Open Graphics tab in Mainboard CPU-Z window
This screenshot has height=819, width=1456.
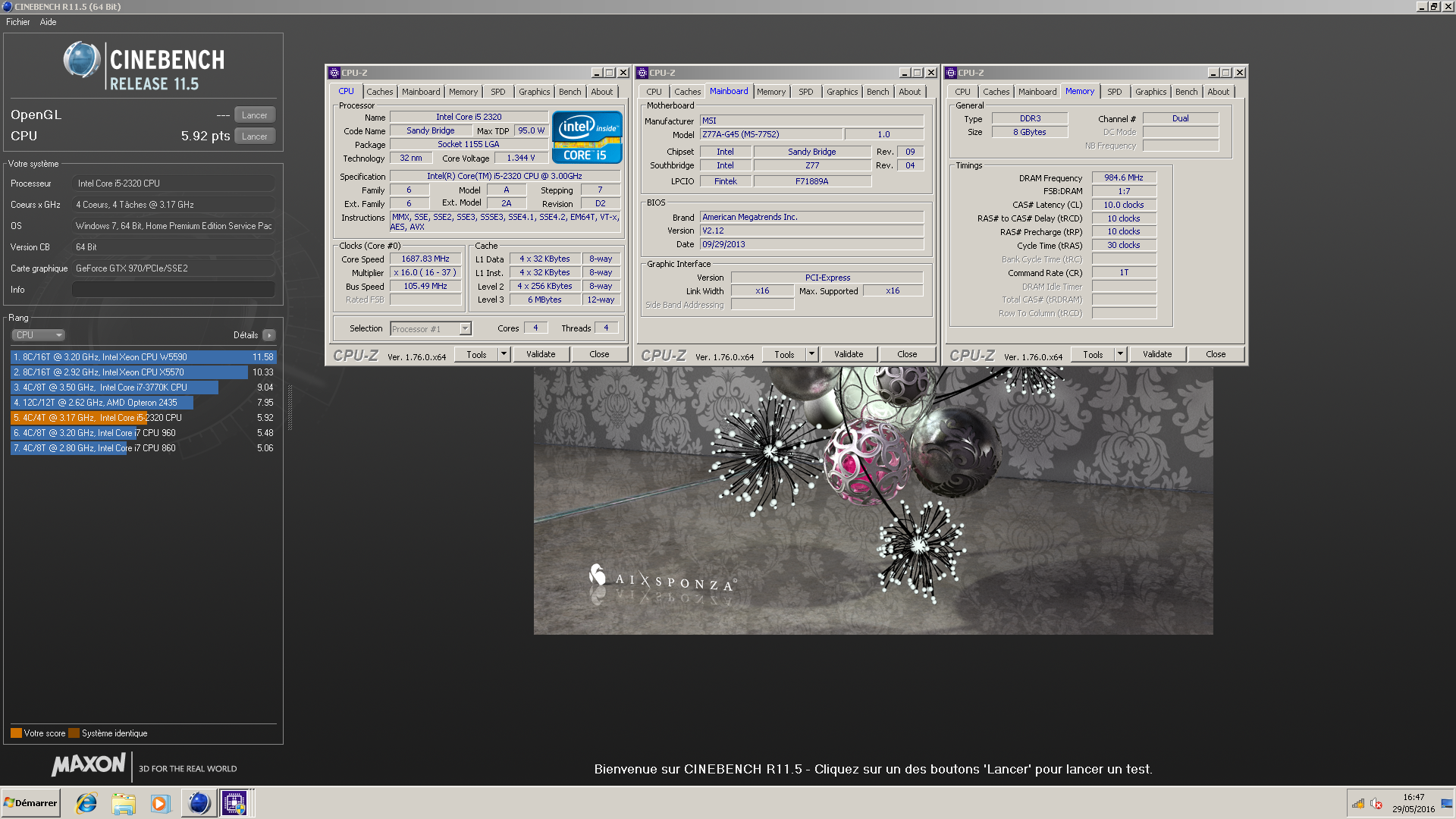click(843, 92)
